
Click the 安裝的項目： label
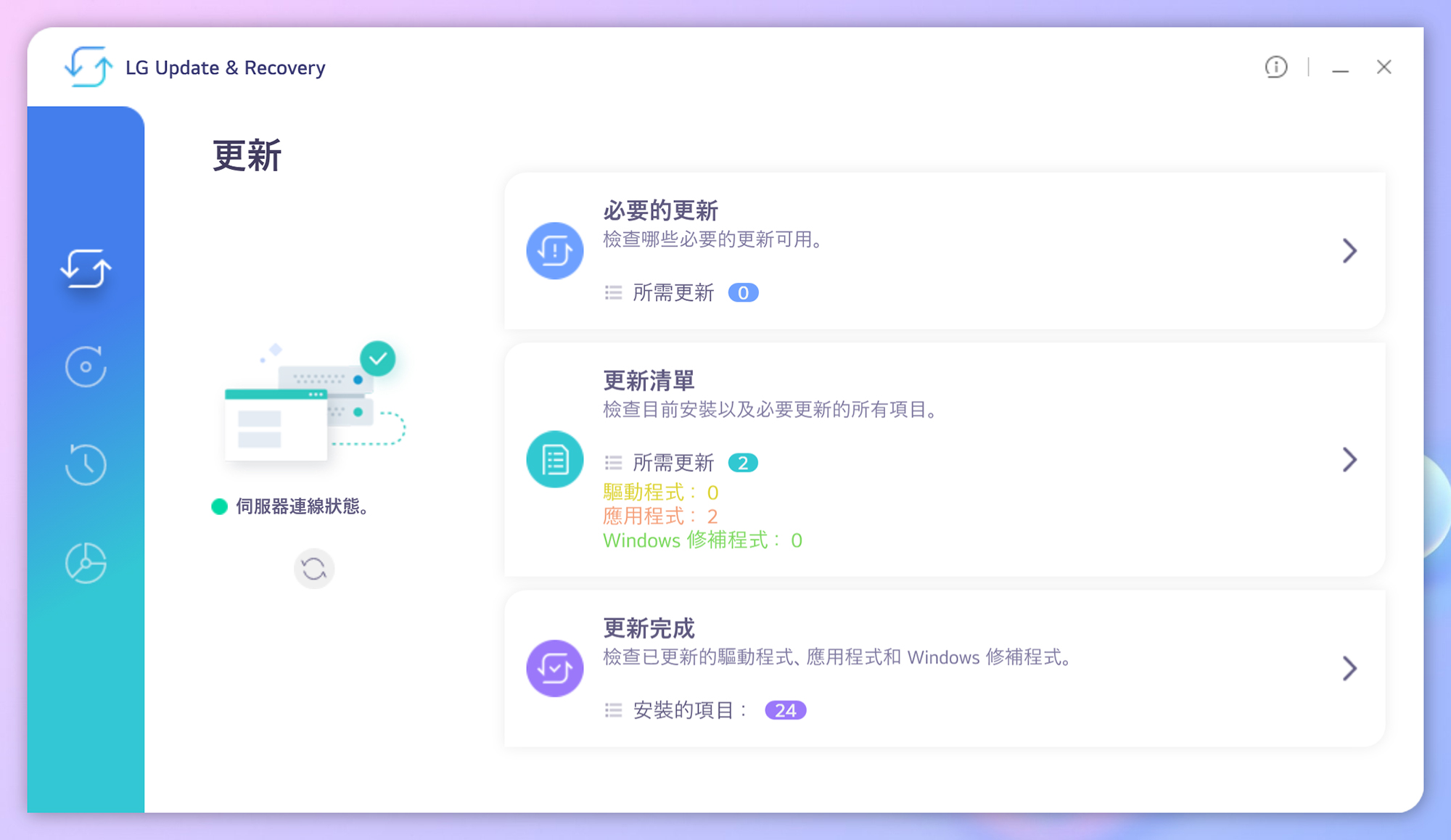point(690,710)
